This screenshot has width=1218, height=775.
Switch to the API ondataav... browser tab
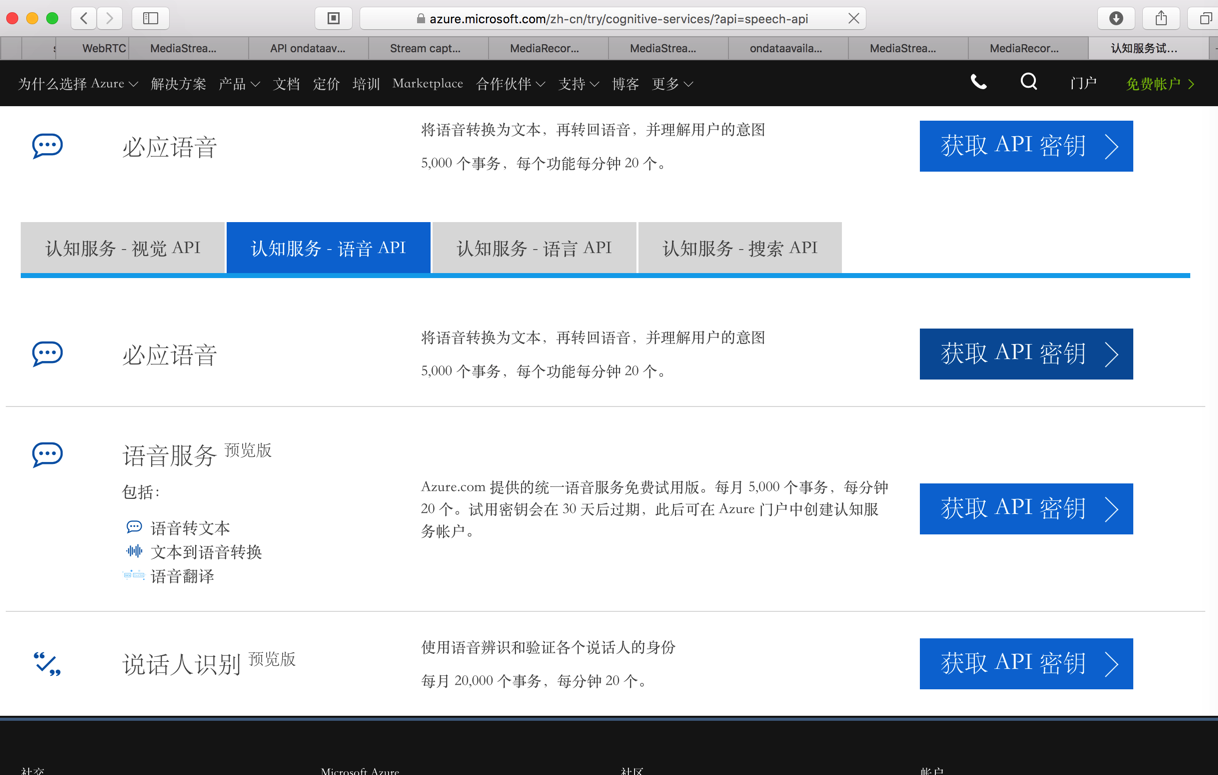(x=308, y=48)
